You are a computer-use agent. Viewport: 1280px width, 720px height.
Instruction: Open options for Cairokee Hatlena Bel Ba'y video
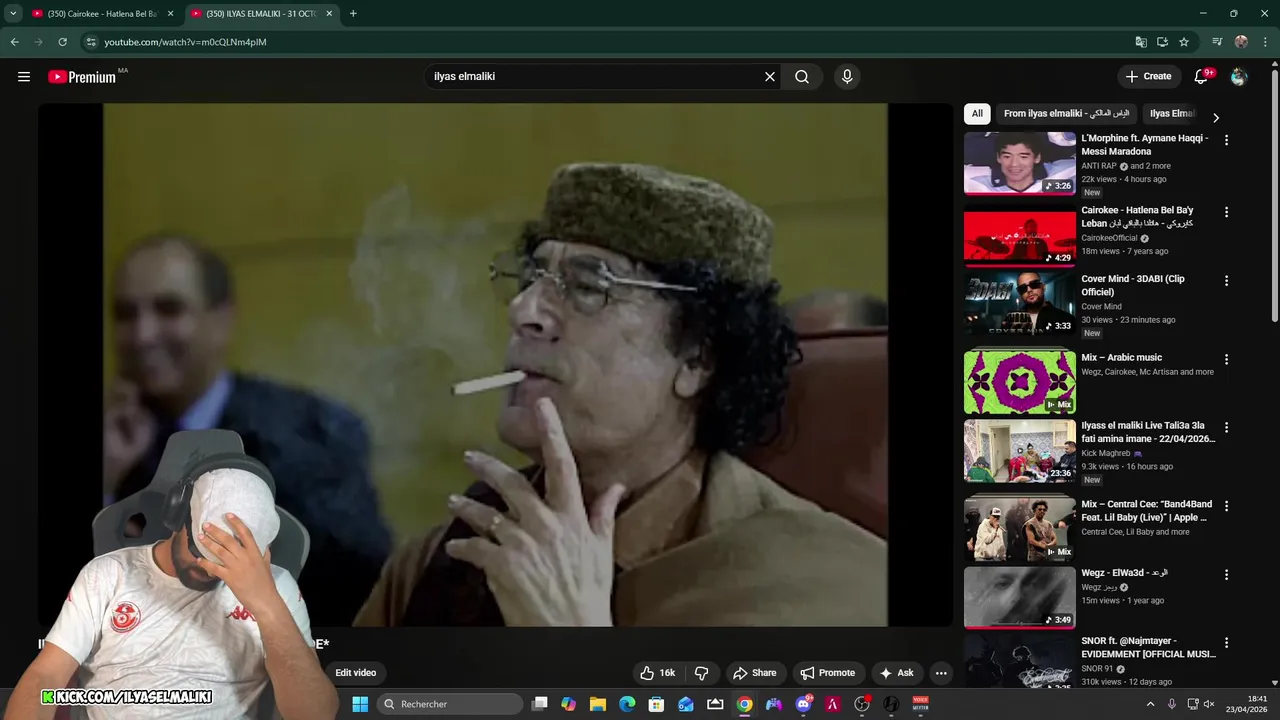coord(1226,213)
